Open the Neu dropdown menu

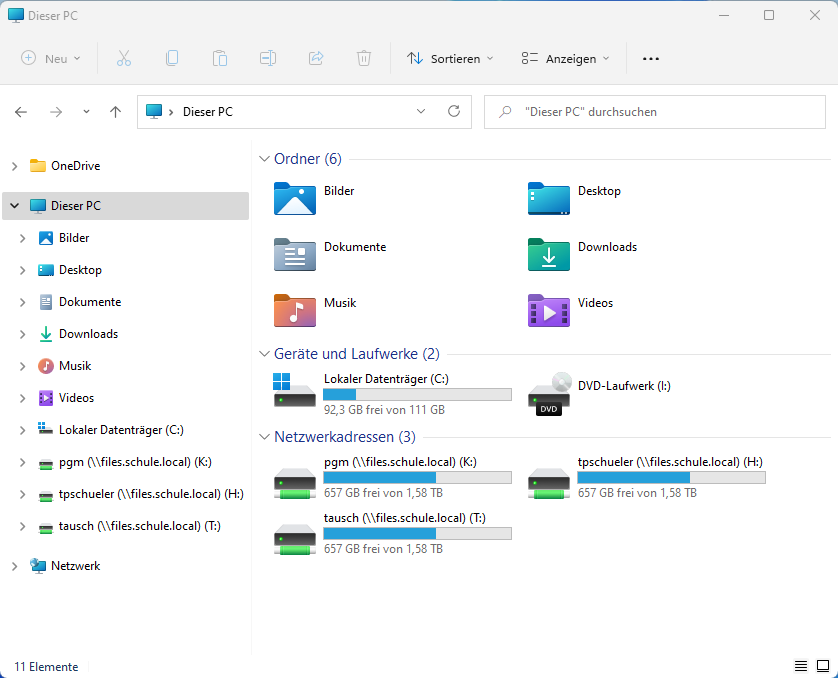pyautogui.click(x=51, y=58)
